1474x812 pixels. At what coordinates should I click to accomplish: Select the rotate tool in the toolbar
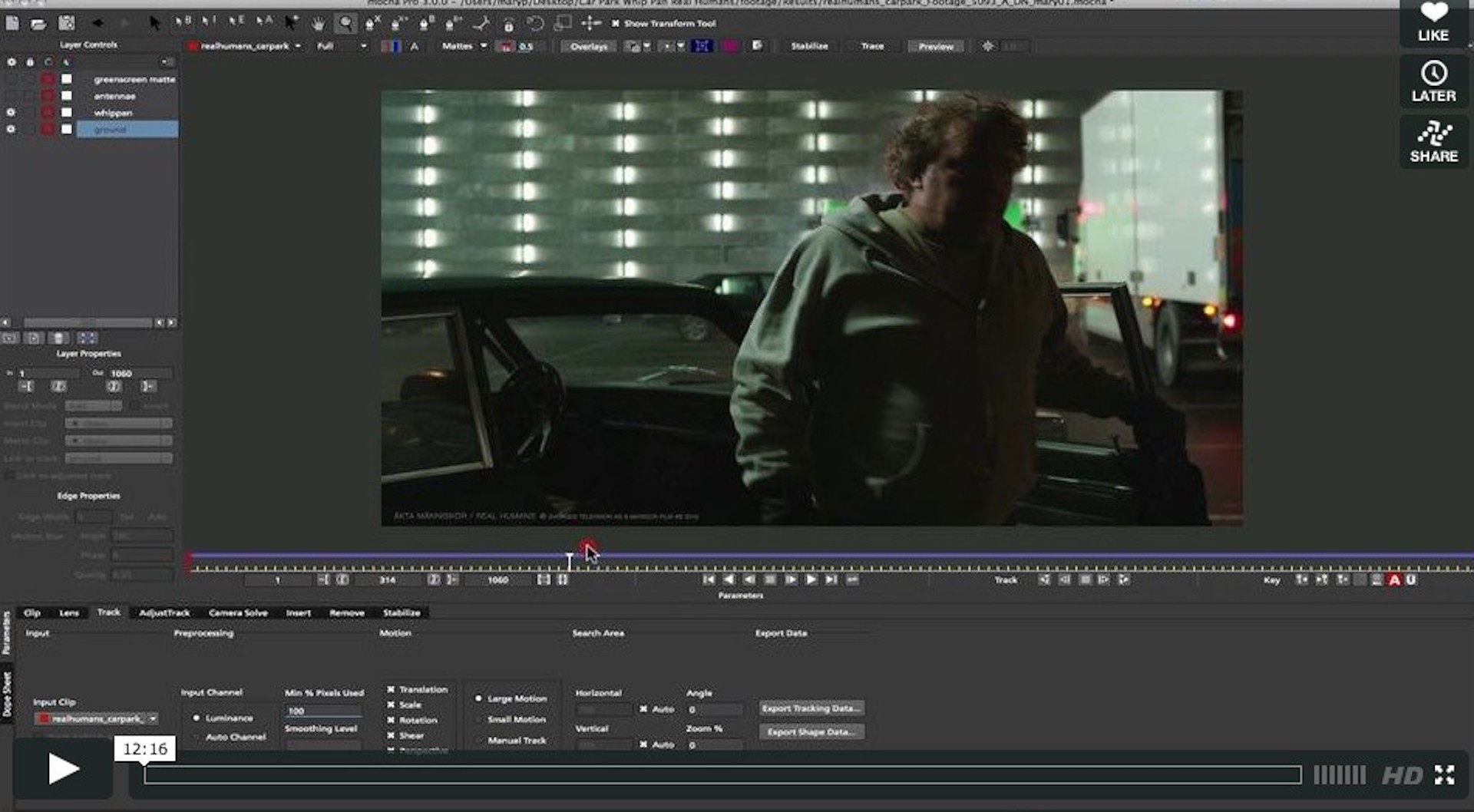tap(535, 24)
